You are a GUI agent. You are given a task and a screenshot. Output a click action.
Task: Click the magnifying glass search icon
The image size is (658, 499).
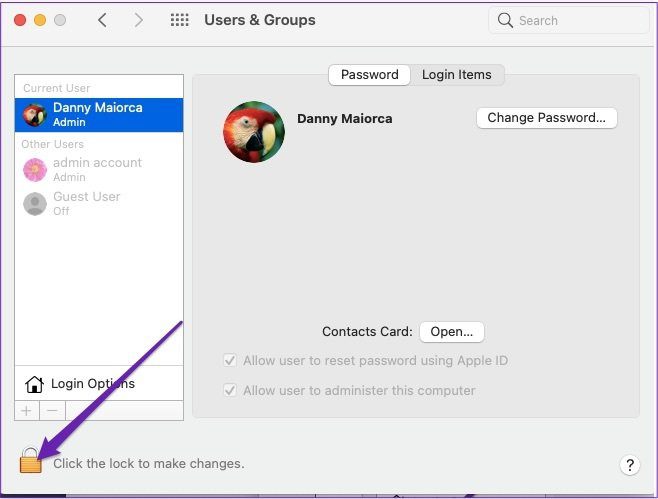[x=505, y=20]
